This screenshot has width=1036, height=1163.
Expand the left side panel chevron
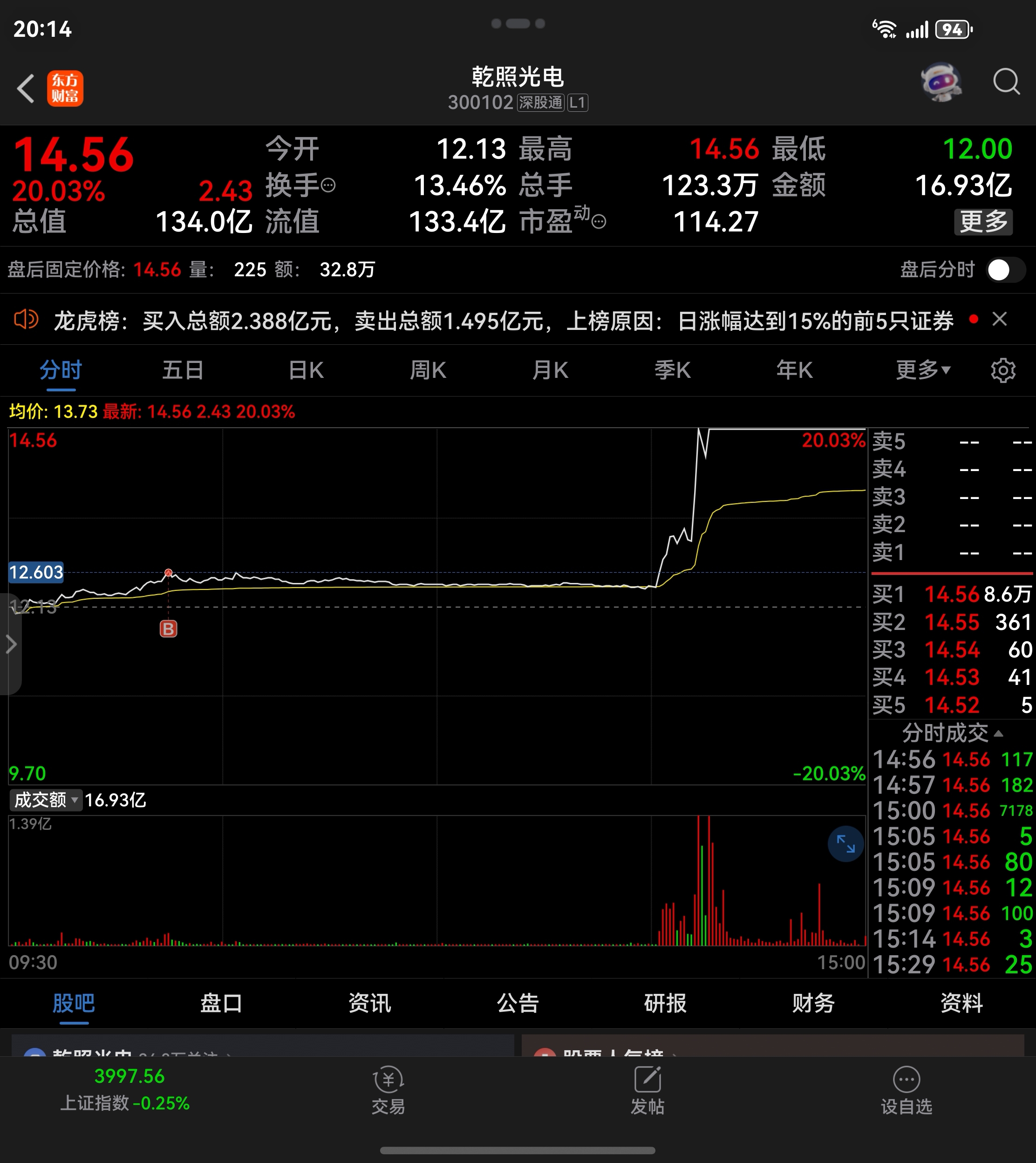(x=11, y=644)
